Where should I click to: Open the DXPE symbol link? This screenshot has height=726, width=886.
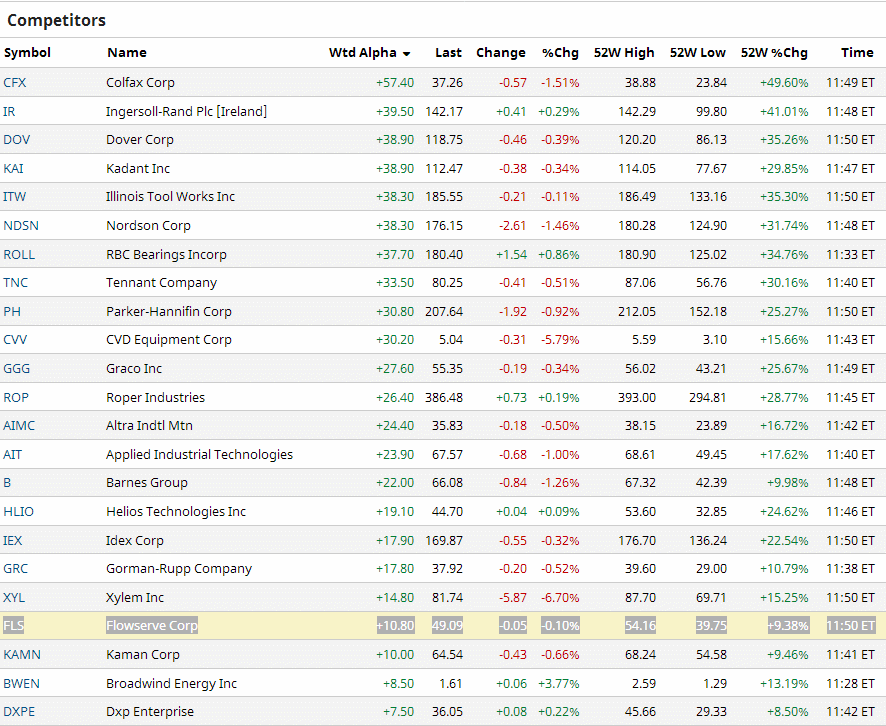pos(19,711)
